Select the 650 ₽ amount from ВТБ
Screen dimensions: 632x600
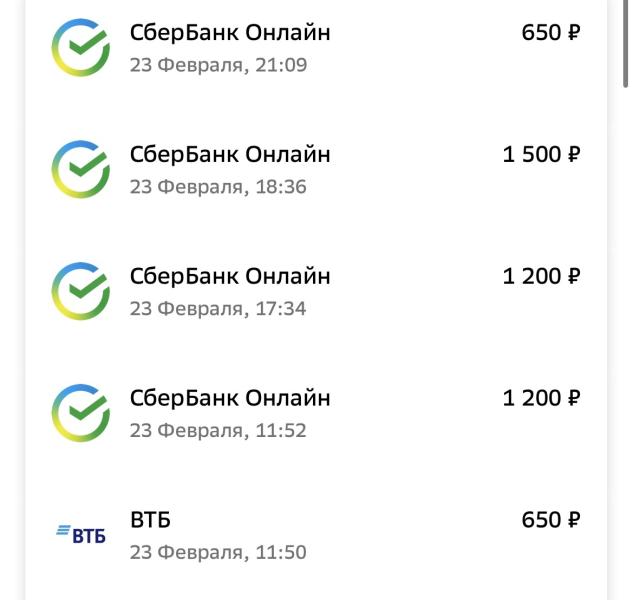(551, 520)
